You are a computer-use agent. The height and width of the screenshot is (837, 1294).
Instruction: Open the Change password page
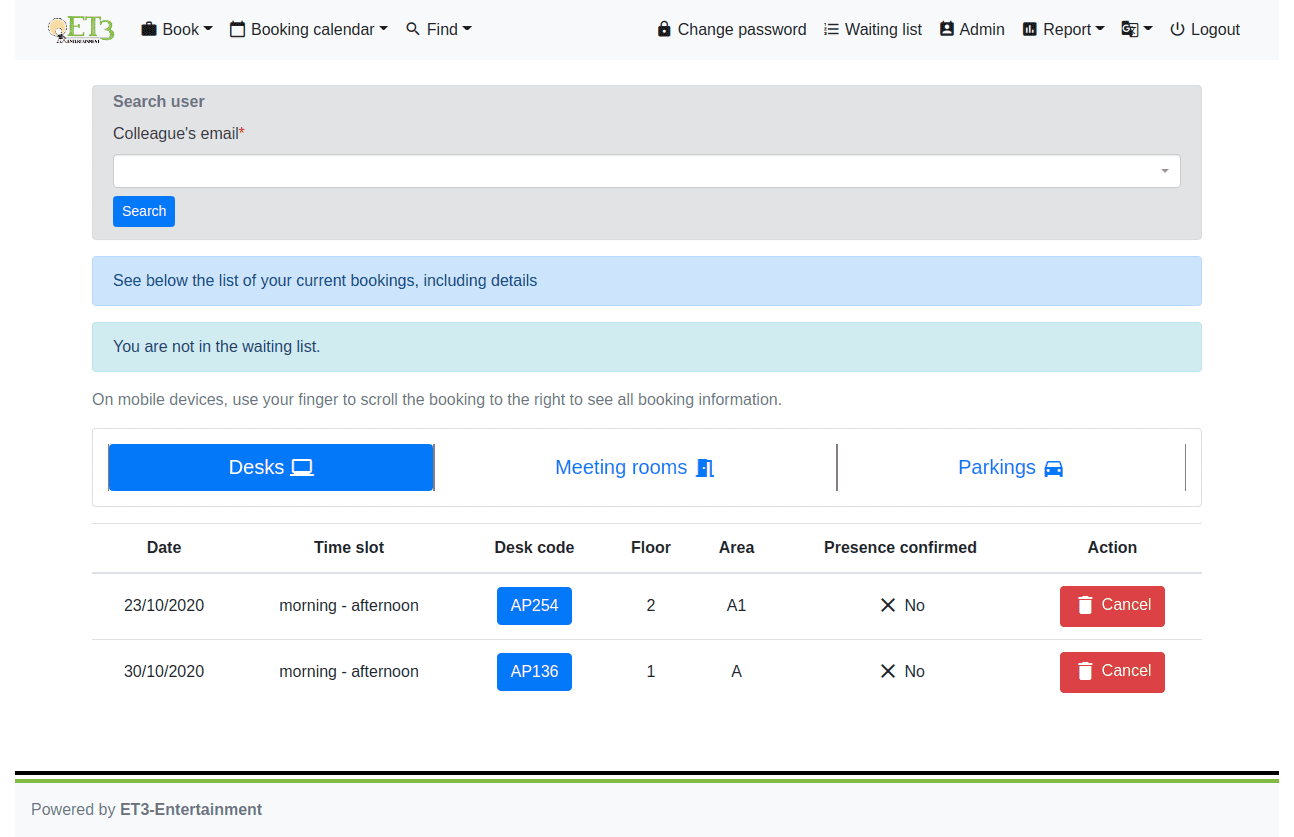(732, 30)
